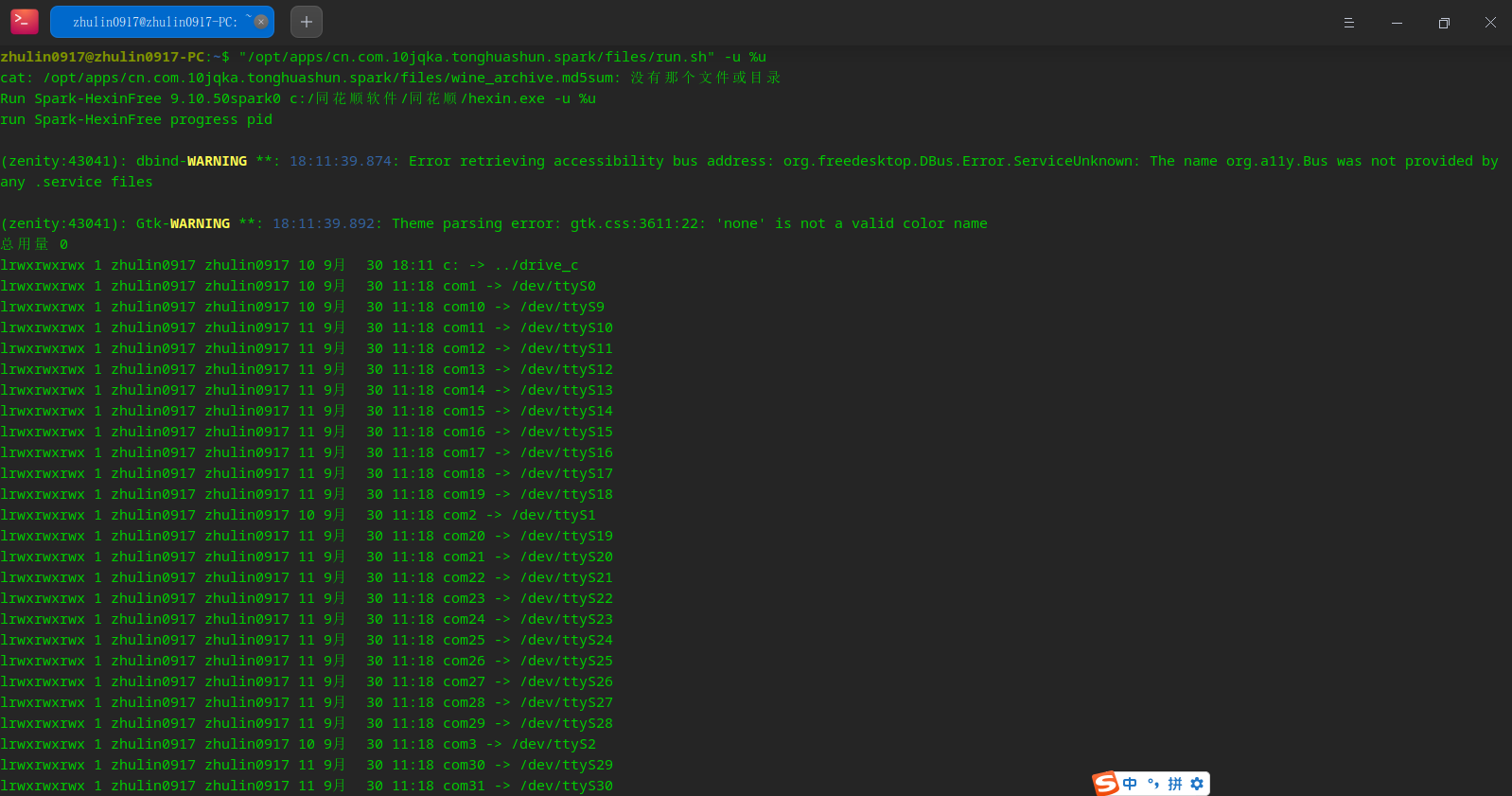The height and width of the screenshot is (796, 1512).
Task: Click the run.sh command line text
Action: 502,57
